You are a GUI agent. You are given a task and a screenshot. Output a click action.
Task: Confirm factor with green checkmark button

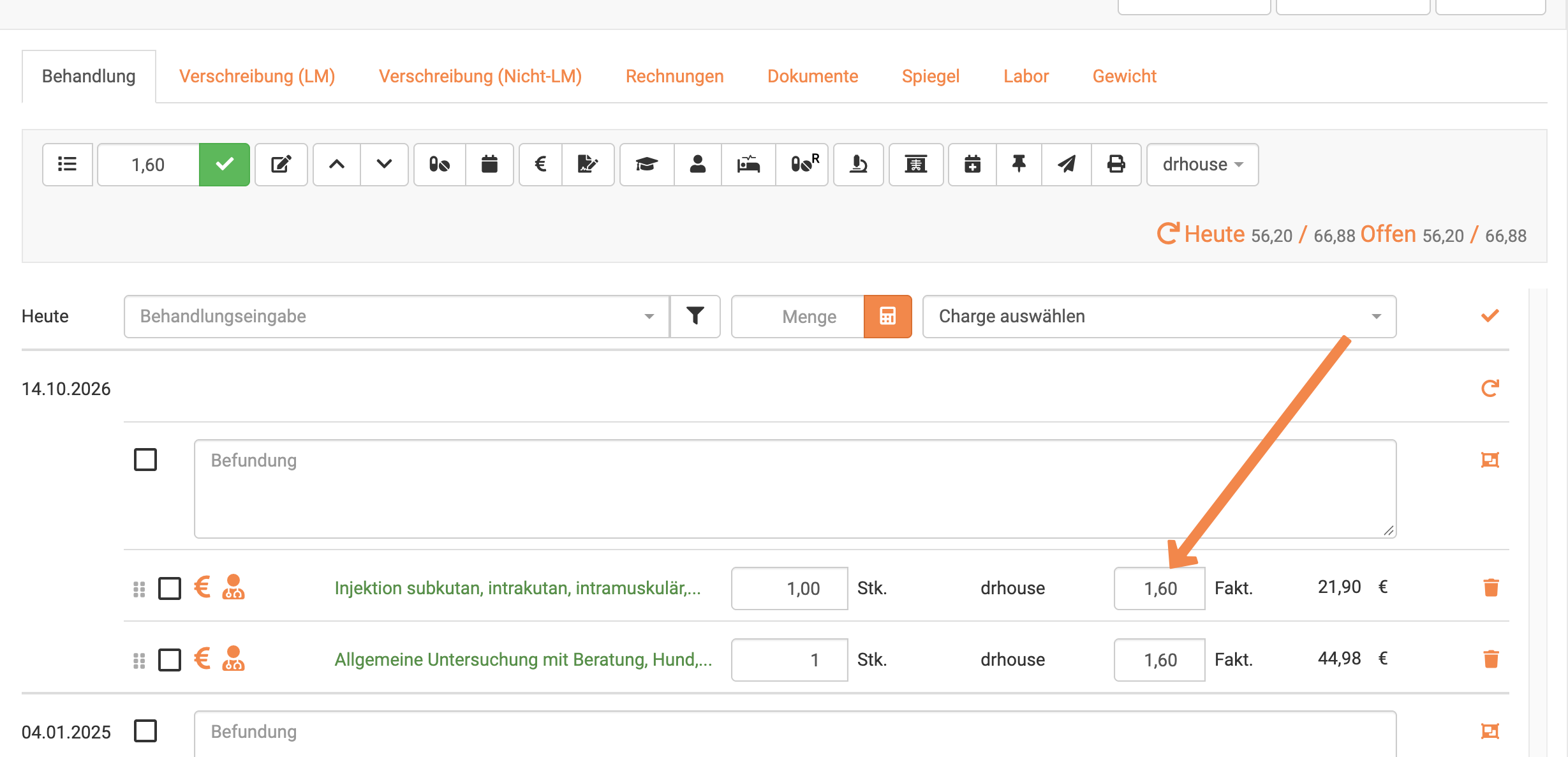click(225, 165)
